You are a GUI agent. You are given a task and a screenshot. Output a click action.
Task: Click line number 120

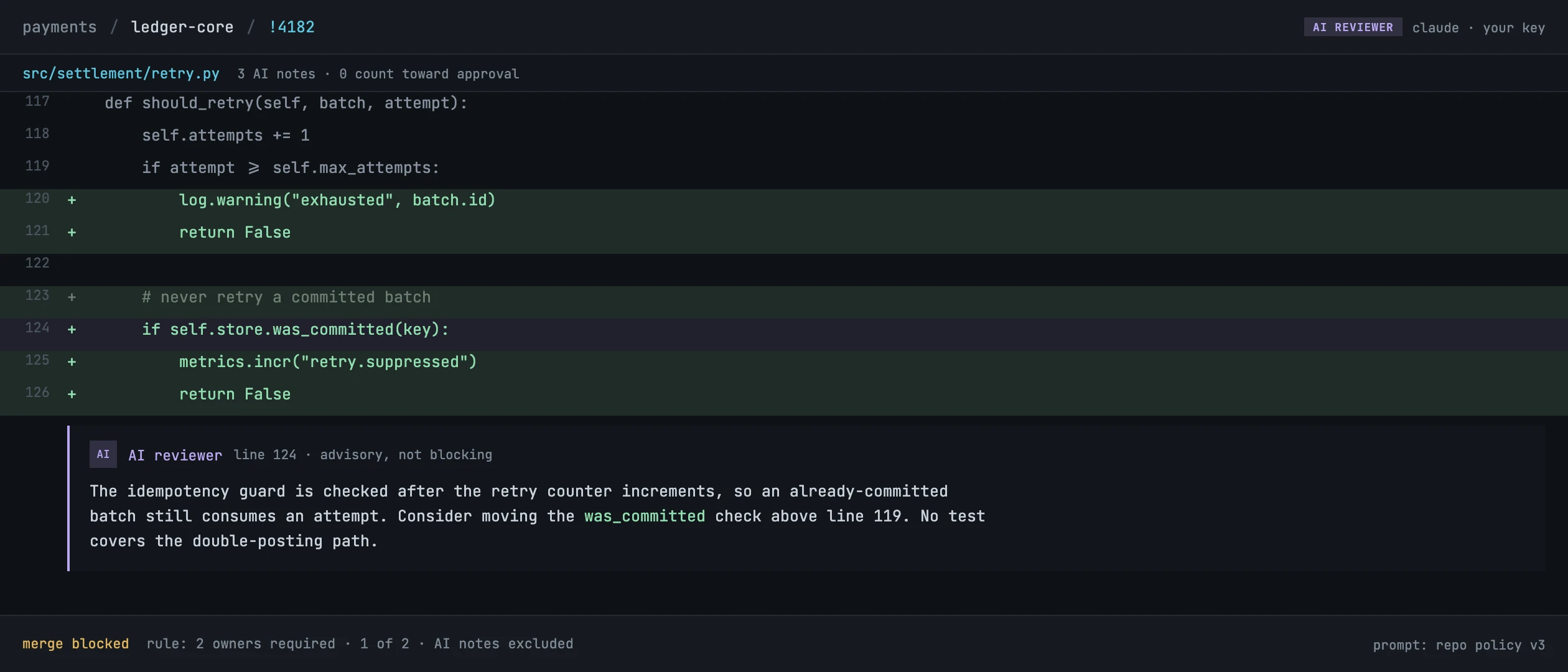[x=37, y=198]
